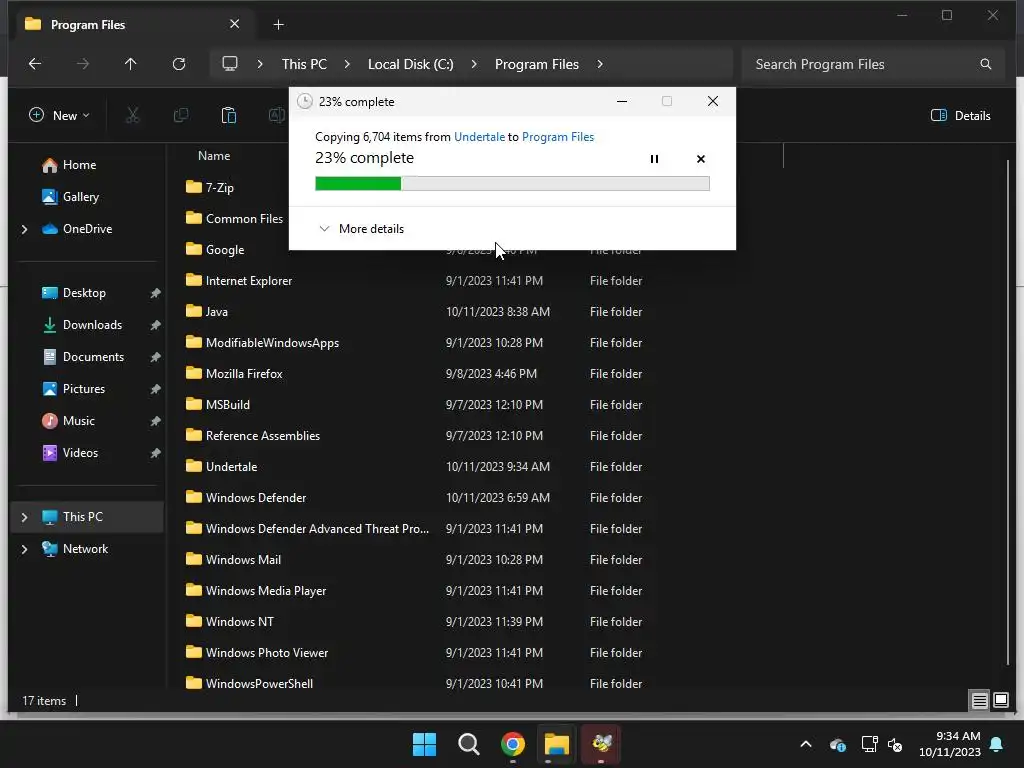
Task: Switch to large thumbnails view icon
Action: [x=1000, y=701]
